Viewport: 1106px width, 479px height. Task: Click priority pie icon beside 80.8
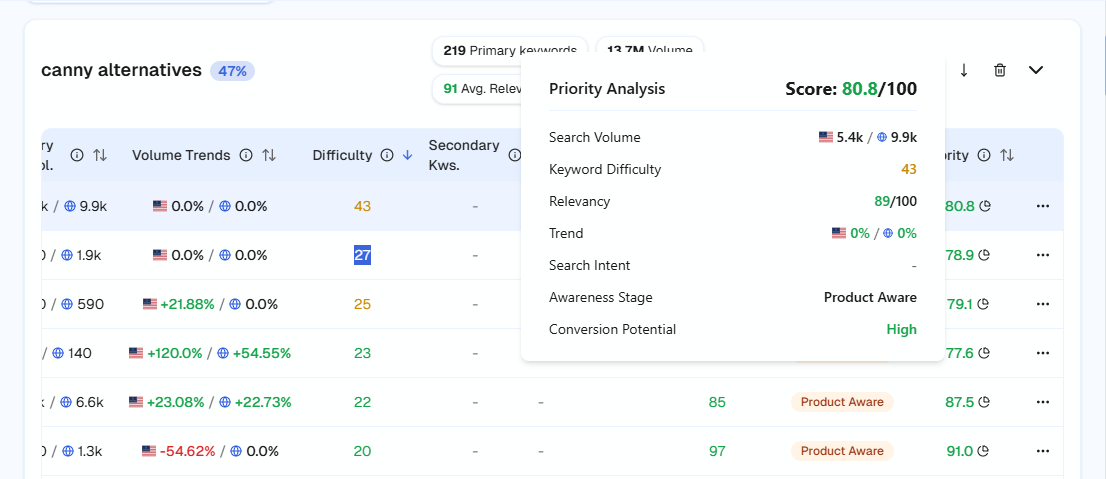(x=985, y=206)
